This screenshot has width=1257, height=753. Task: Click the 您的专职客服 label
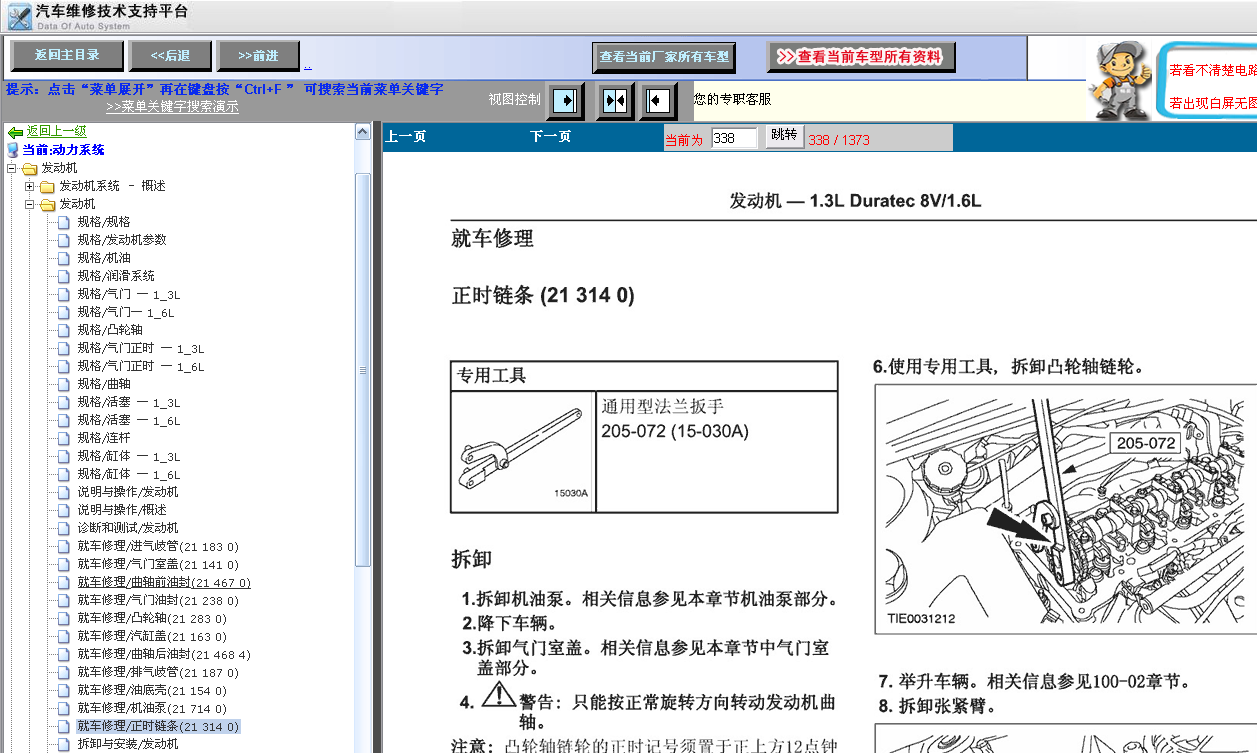733,99
